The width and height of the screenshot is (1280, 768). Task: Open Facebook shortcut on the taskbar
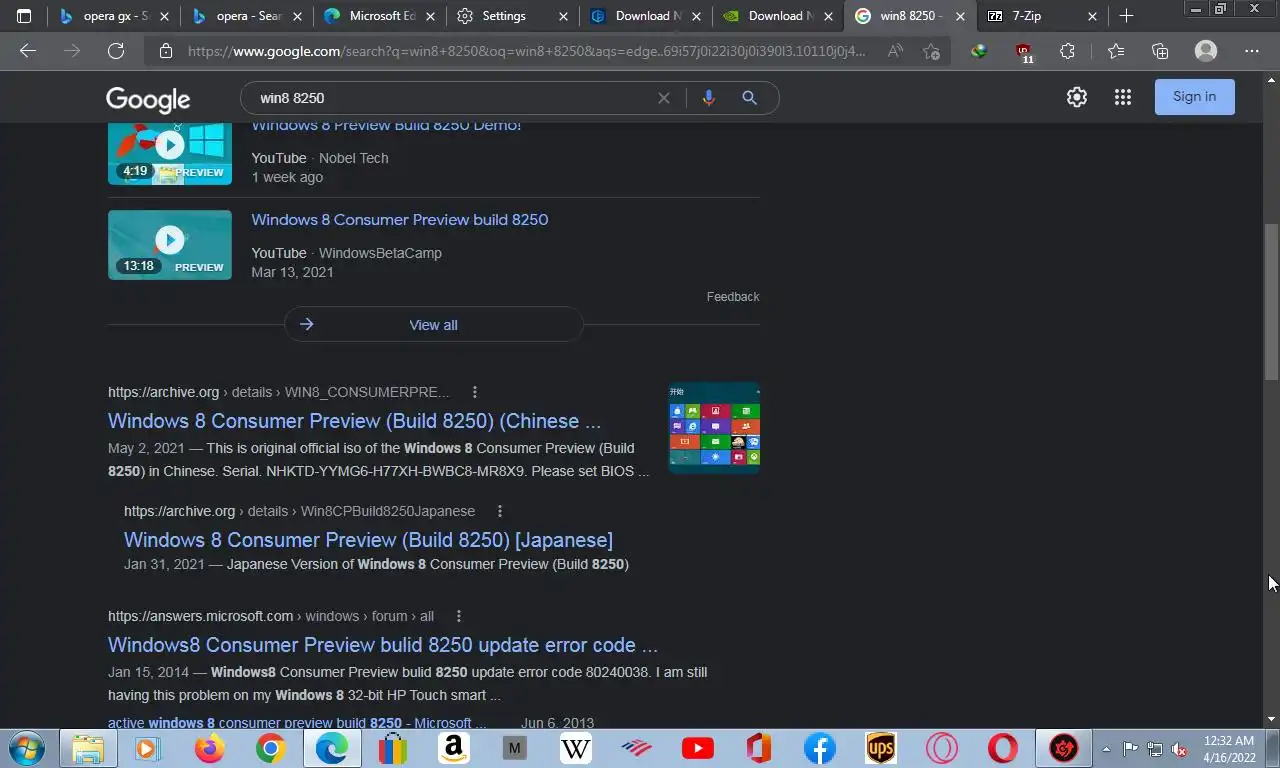coord(819,748)
